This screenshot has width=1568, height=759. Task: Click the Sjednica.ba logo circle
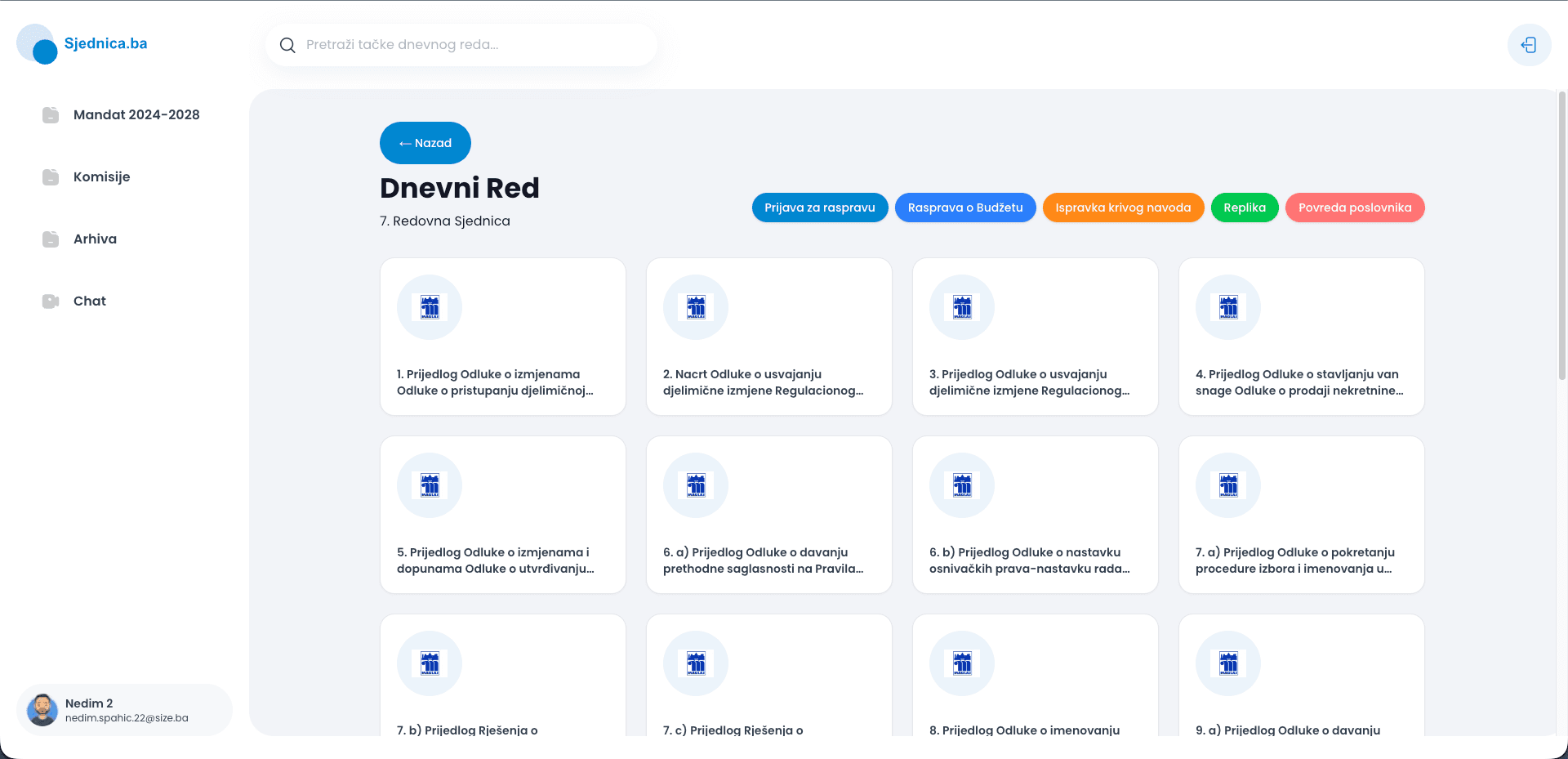pos(38,44)
